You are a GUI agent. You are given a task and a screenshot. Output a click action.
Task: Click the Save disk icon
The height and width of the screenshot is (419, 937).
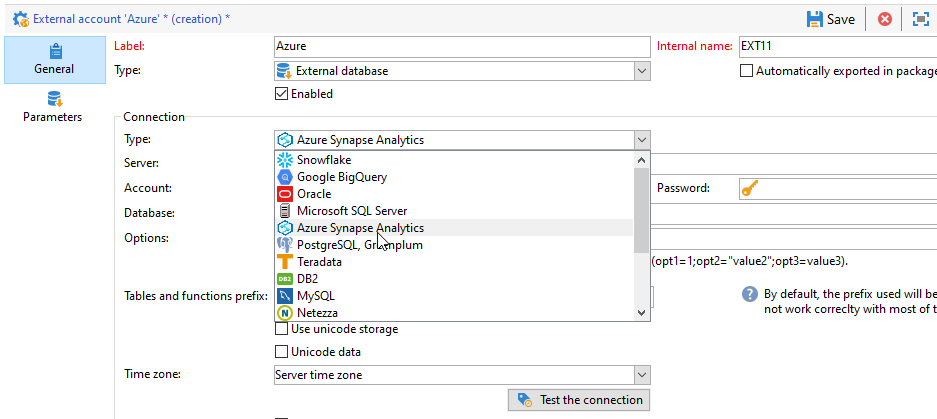click(x=815, y=19)
